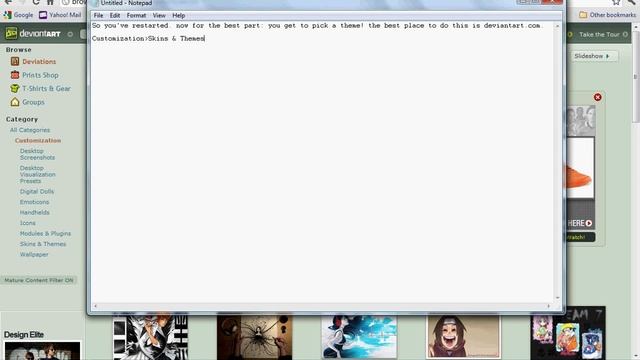The image size is (640, 360).
Task: Click Notepad vertical scrollbar down arrow
Action: [x=558, y=298]
